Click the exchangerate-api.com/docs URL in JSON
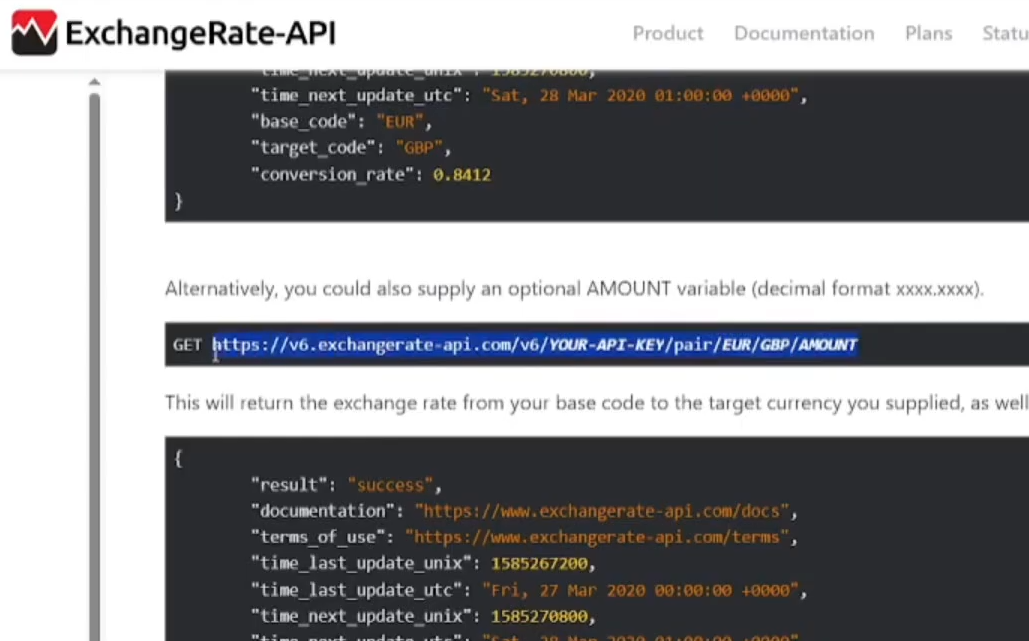Screen dimensions: 1029x641 602,511
